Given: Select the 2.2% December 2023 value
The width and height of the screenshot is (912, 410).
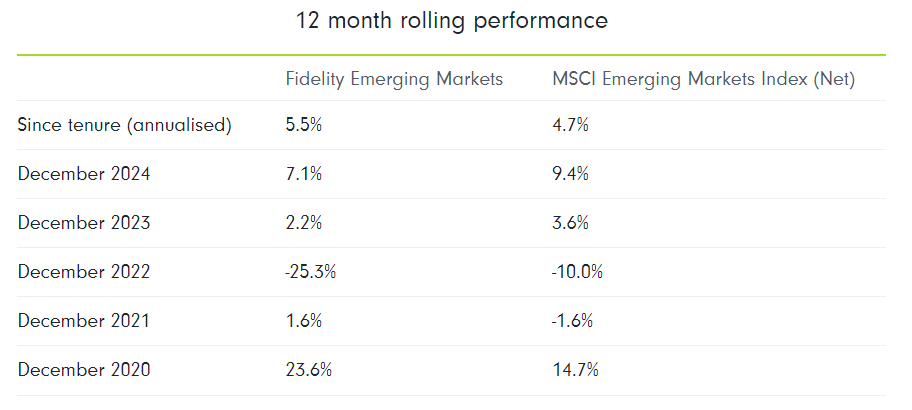Looking at the screenshot, I should (x=304, y=223).
